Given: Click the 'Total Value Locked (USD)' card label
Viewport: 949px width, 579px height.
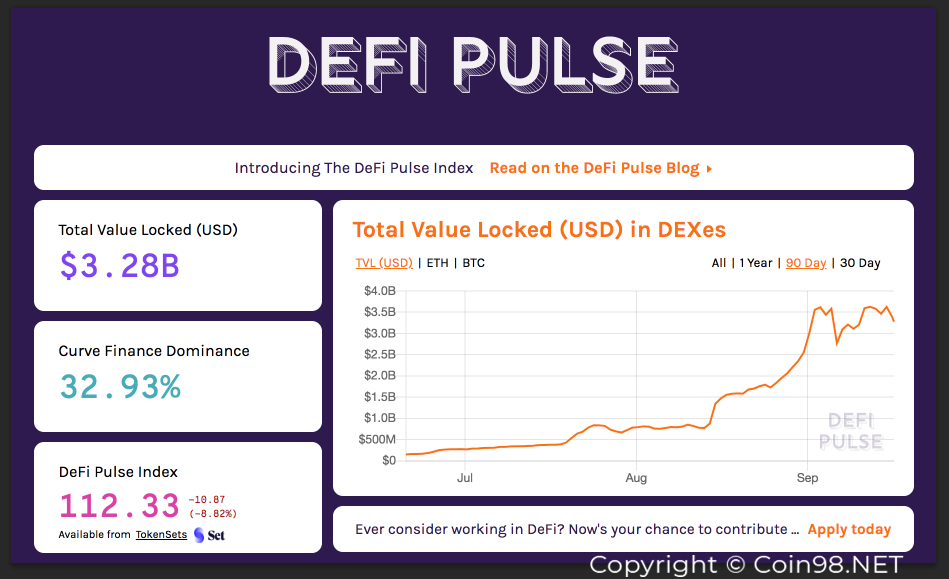Looking at the screenshot, I should coord(148,231).
